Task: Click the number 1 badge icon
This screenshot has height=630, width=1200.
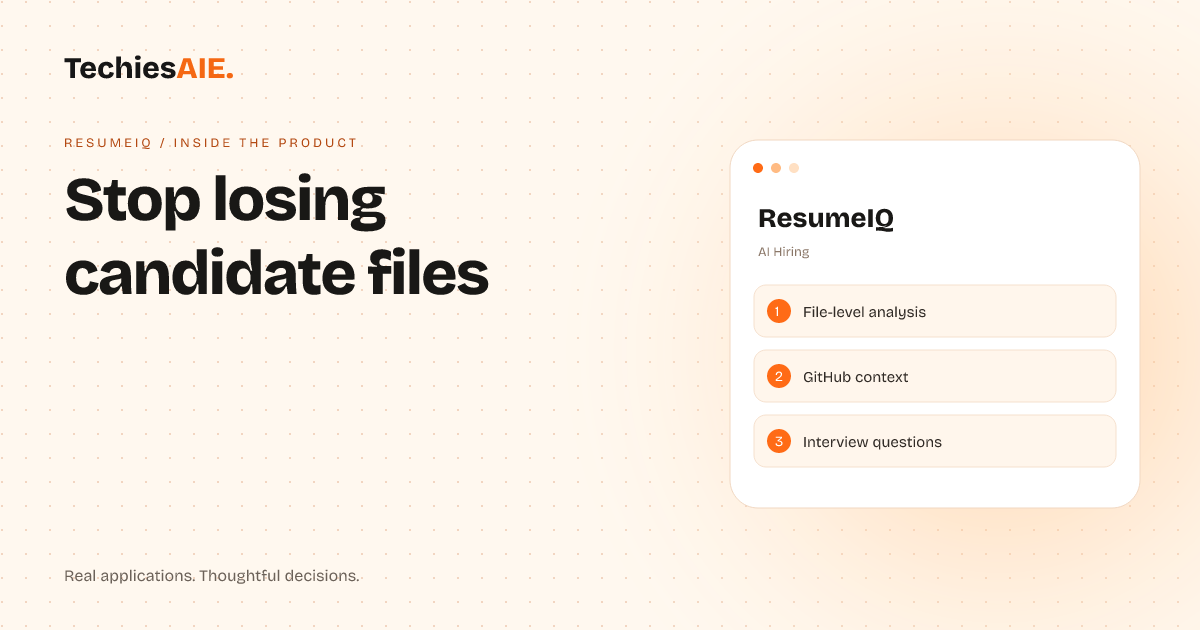Action: tap(779, 311)
